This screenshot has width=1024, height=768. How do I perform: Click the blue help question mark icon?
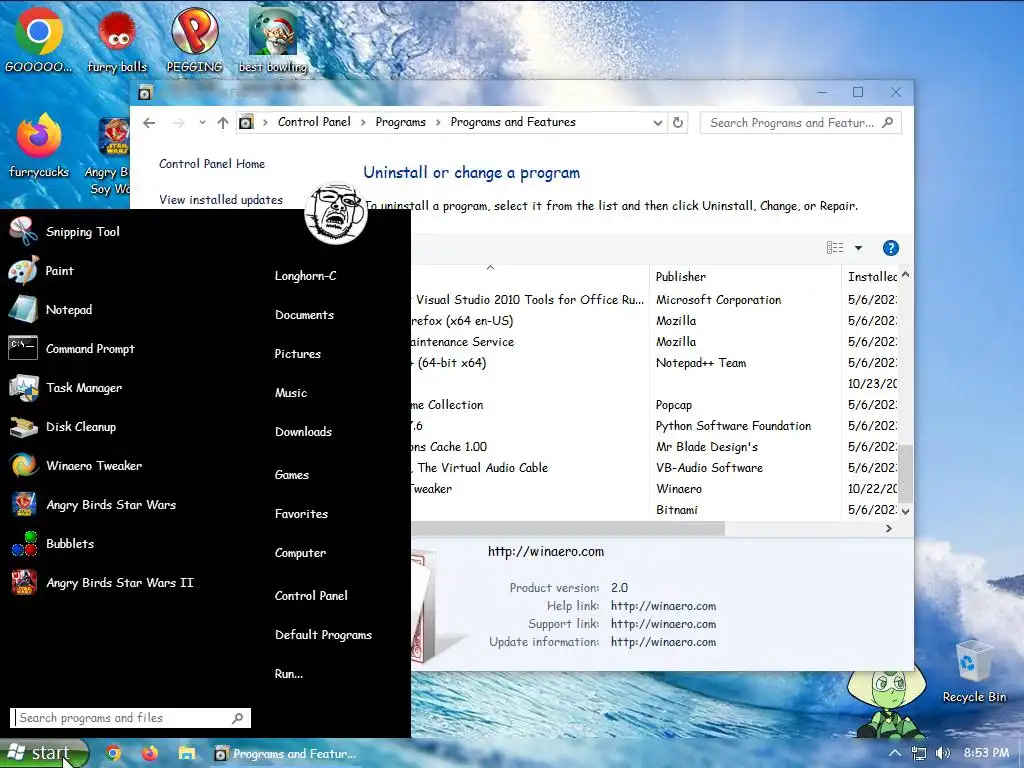pos(890,248)
